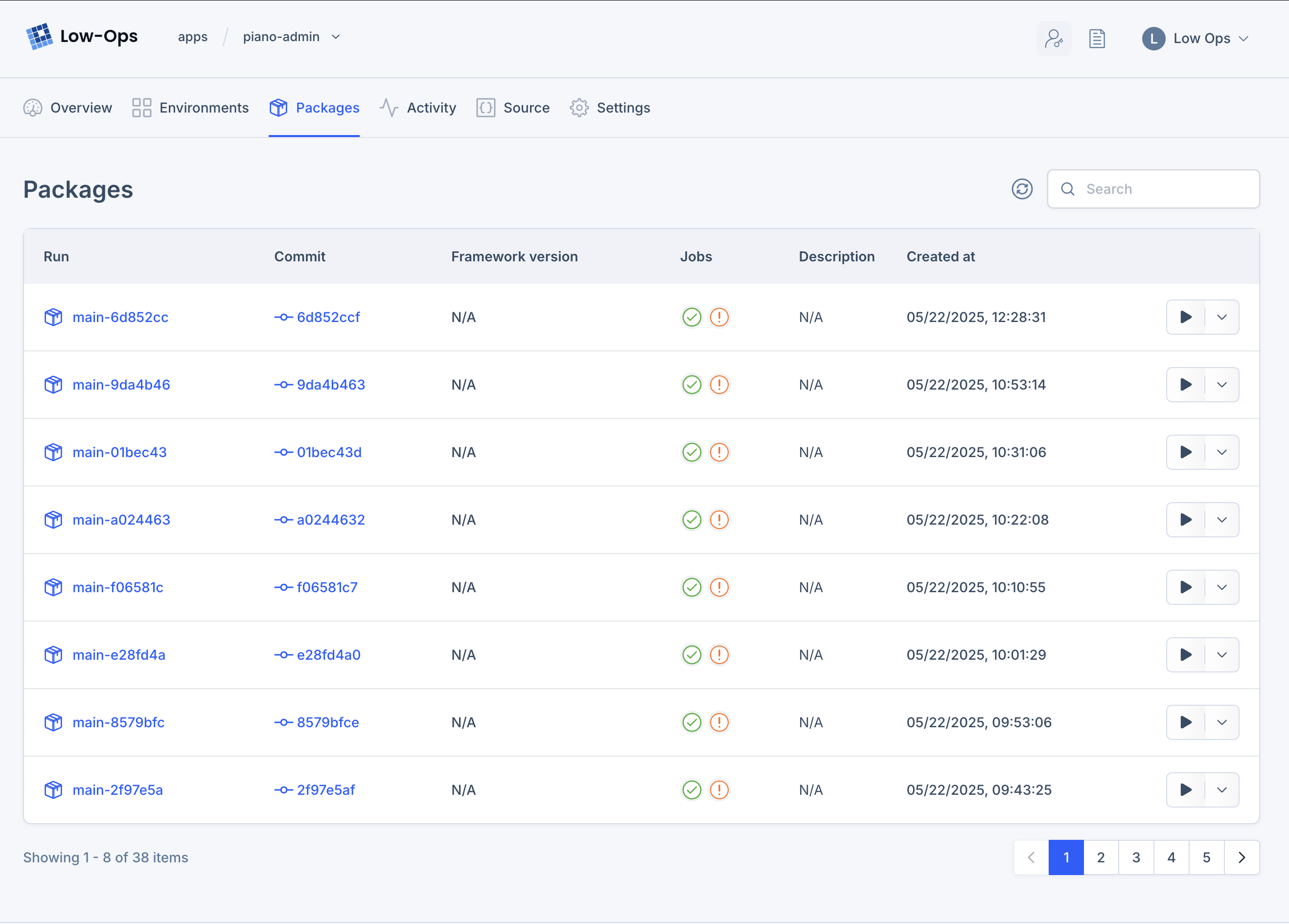Click the warning indicator on main-2f97e5a row
The width and height of the screenshot is (1289, 924).
click(719, 789)
